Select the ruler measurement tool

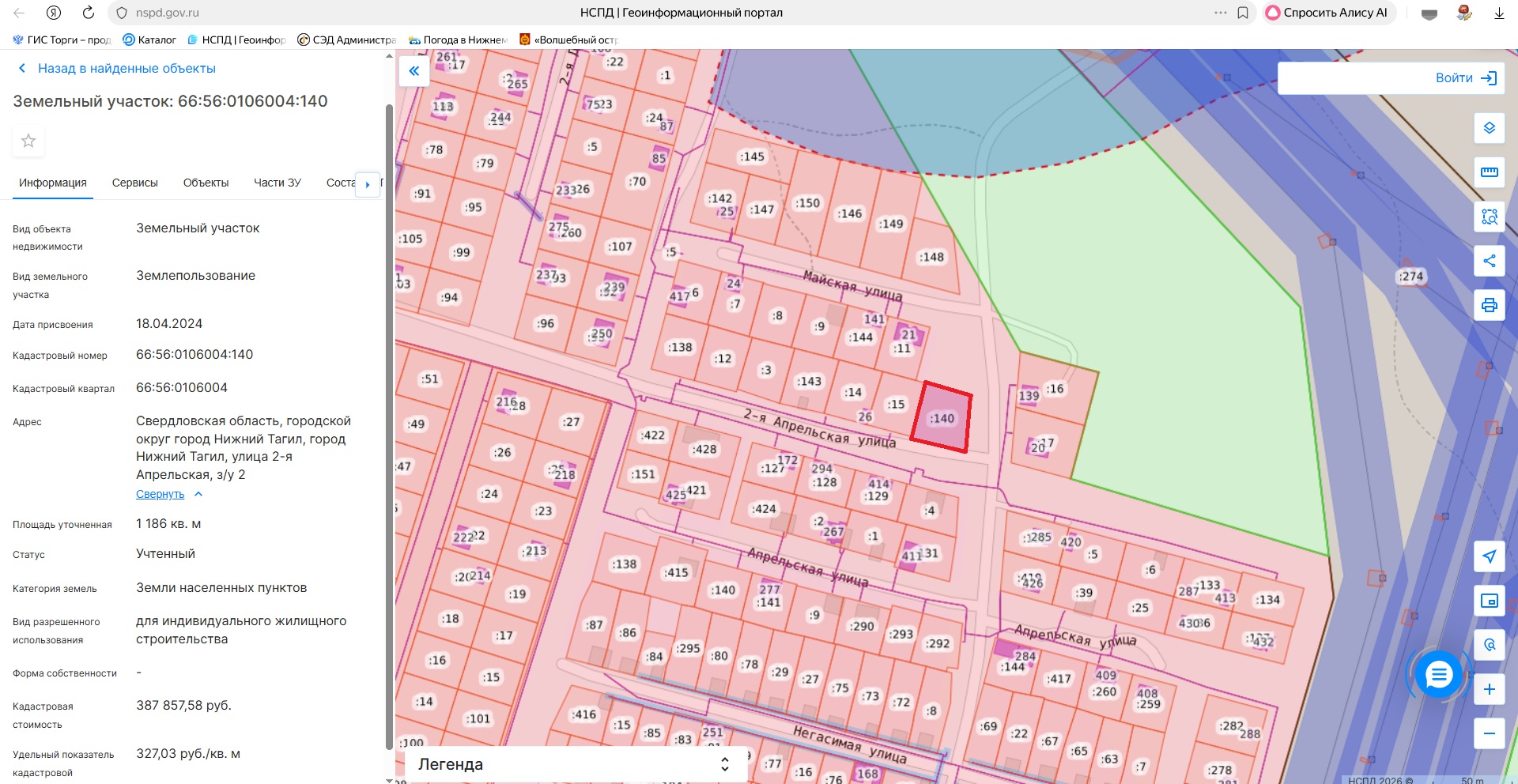[1489, 172]
